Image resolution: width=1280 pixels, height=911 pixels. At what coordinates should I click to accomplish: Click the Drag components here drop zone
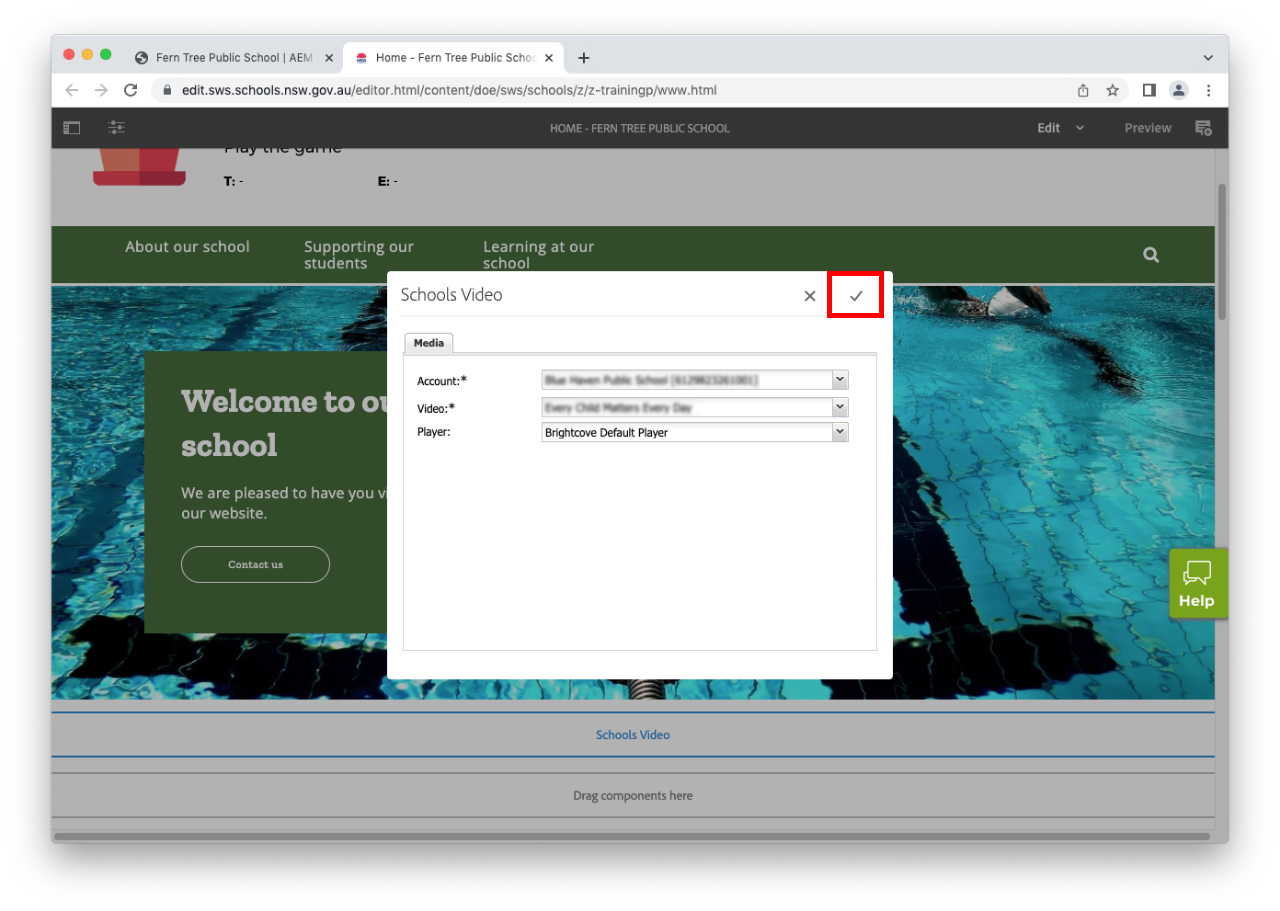633,796
